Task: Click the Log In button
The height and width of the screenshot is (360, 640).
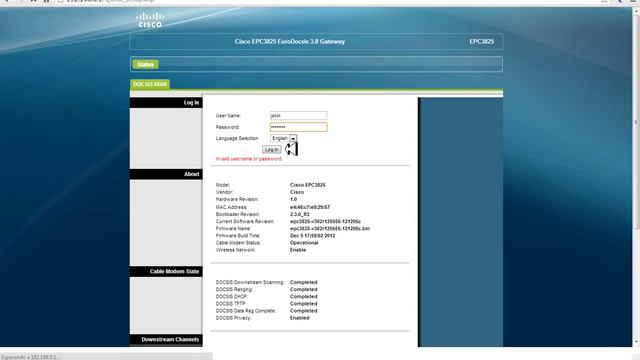Action: pos(271,149)
